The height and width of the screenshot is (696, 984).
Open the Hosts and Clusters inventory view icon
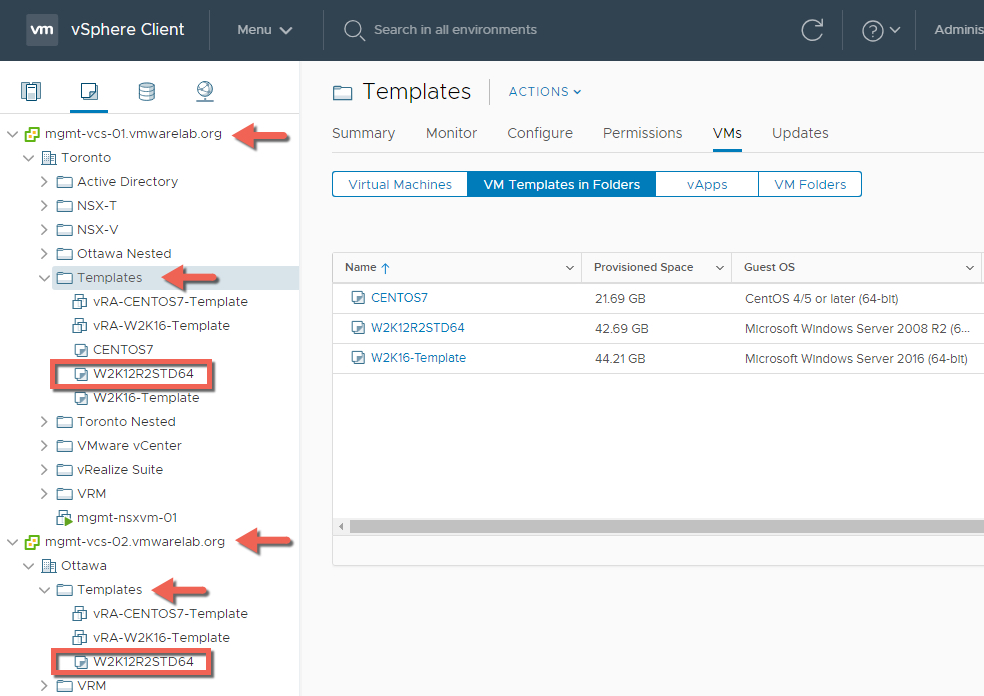tap(32, 92)
